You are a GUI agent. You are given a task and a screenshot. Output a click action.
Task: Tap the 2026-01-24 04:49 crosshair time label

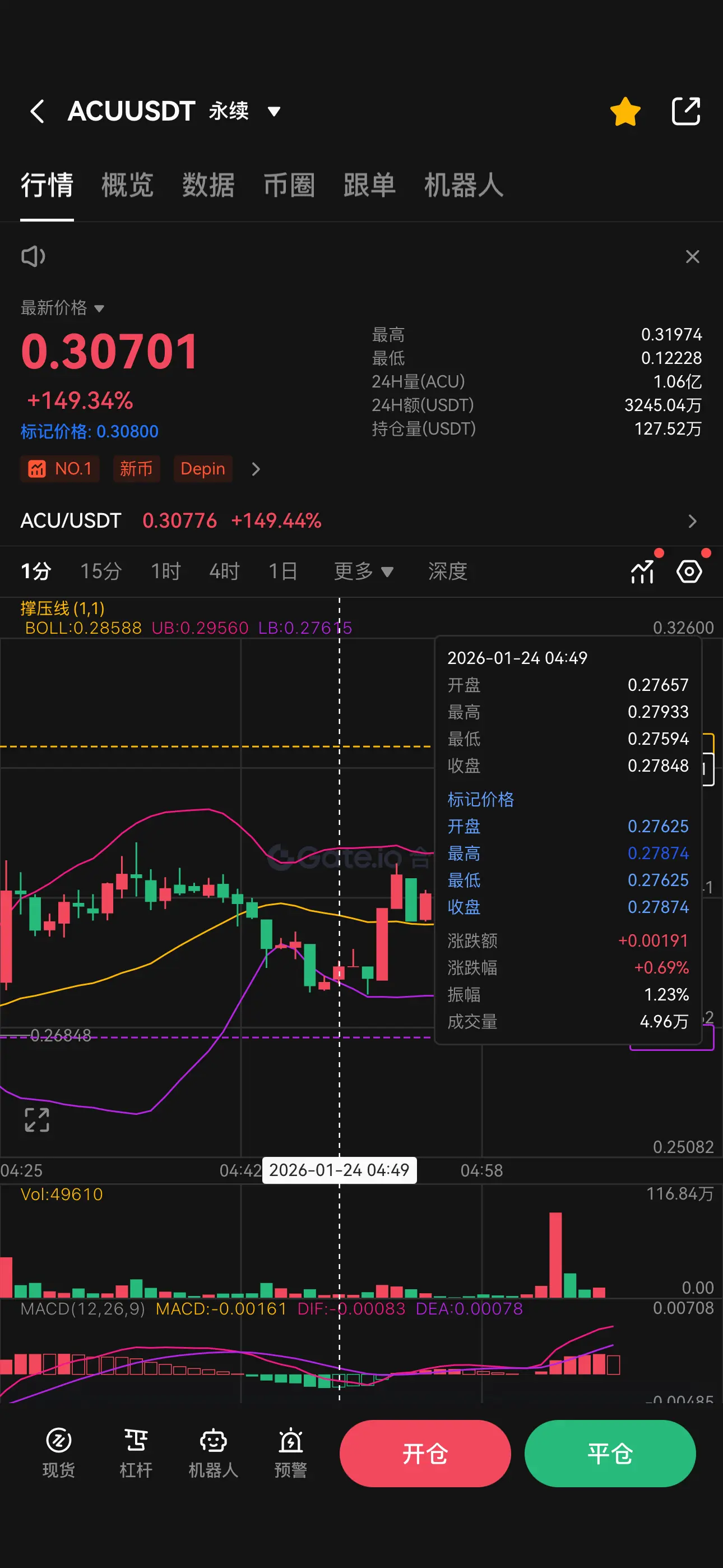click(x=339, y=1170)
